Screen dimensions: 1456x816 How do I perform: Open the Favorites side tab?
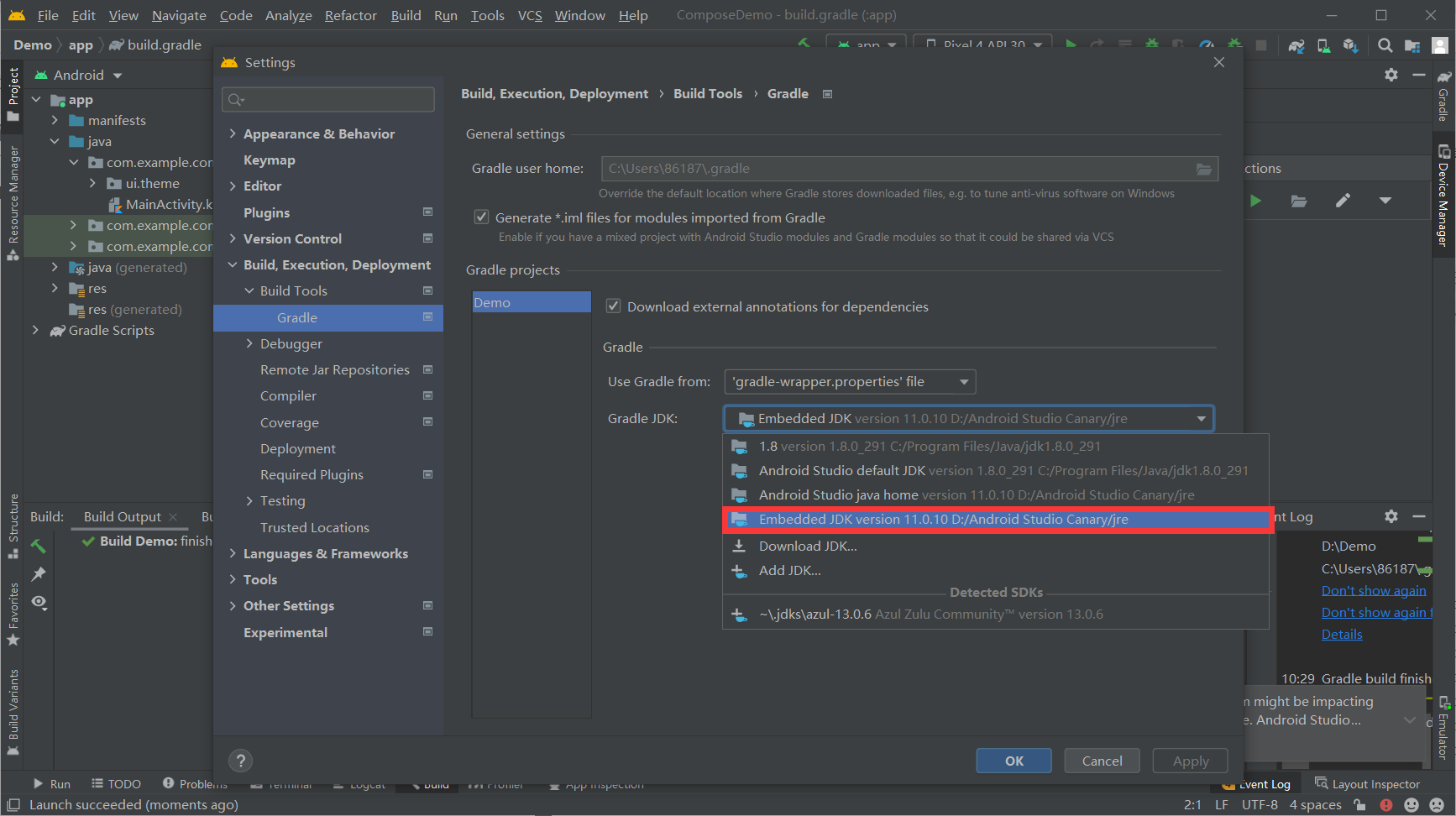click(13, 614)
